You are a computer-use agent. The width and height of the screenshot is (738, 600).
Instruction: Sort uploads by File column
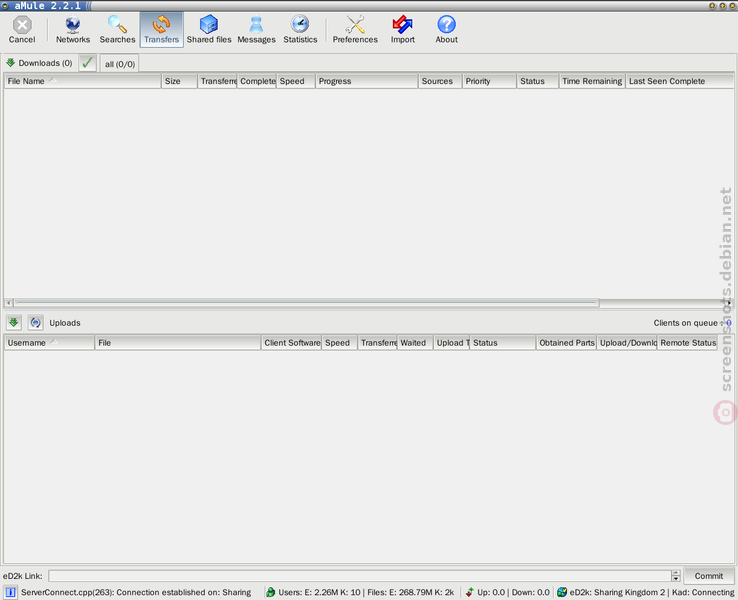(x=177, y=343)
